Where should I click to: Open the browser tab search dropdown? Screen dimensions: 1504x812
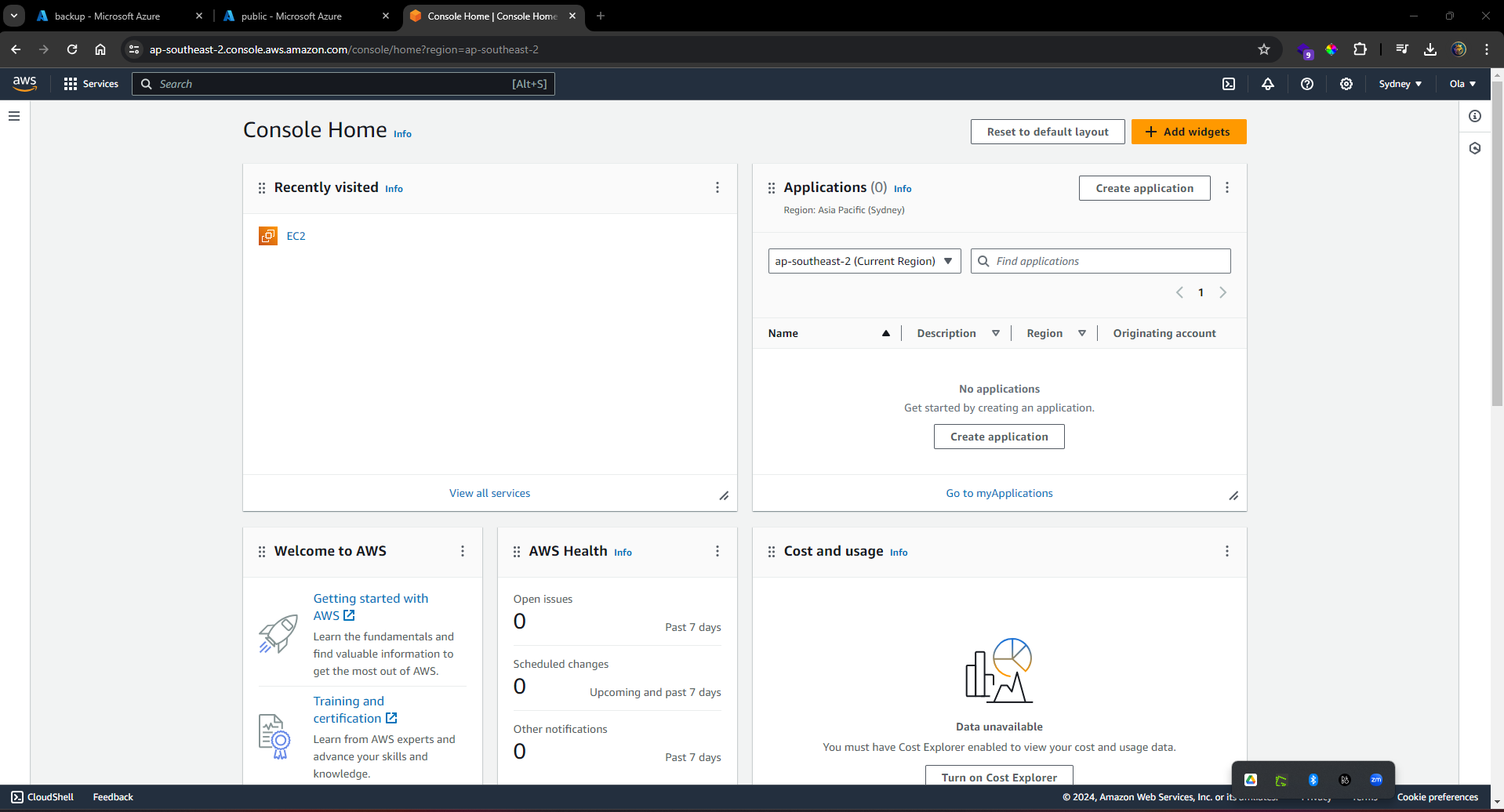click(14, 16)
